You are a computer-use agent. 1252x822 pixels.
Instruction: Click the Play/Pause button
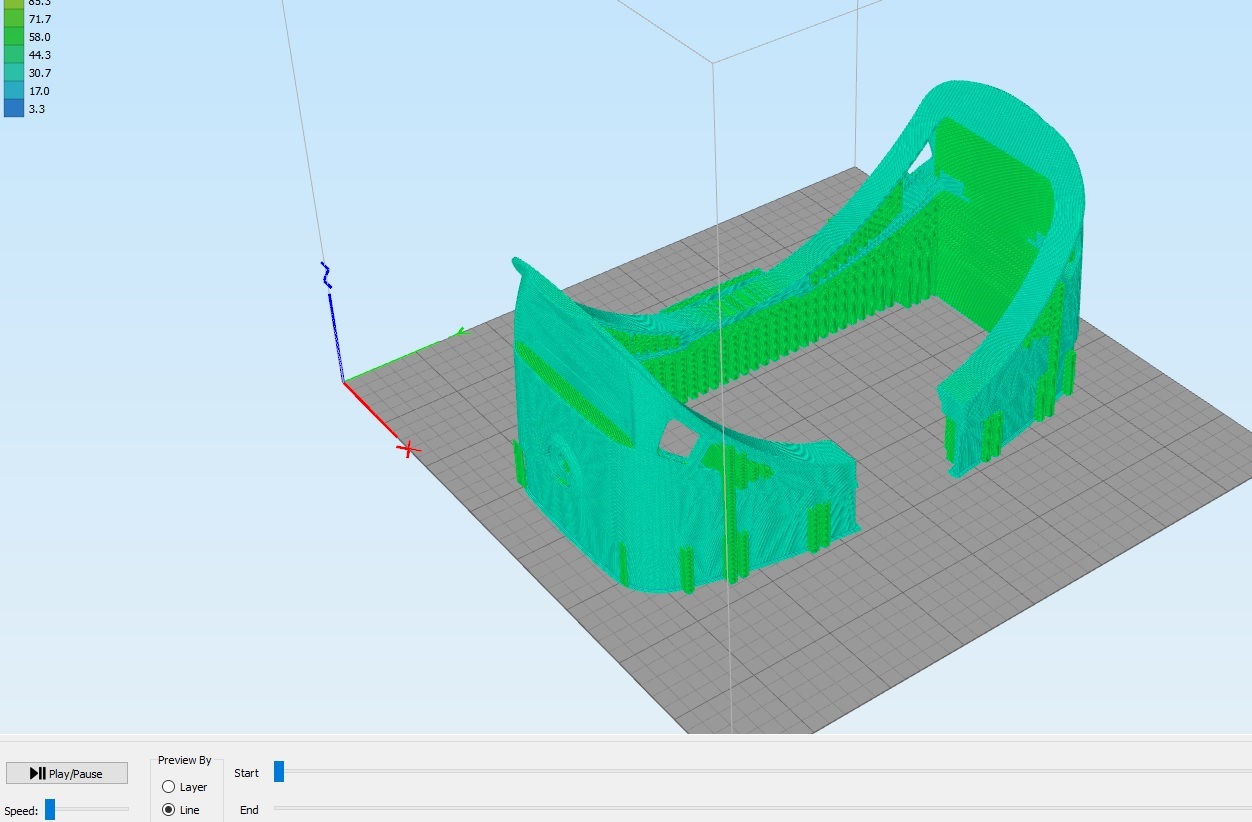point(67,773)
